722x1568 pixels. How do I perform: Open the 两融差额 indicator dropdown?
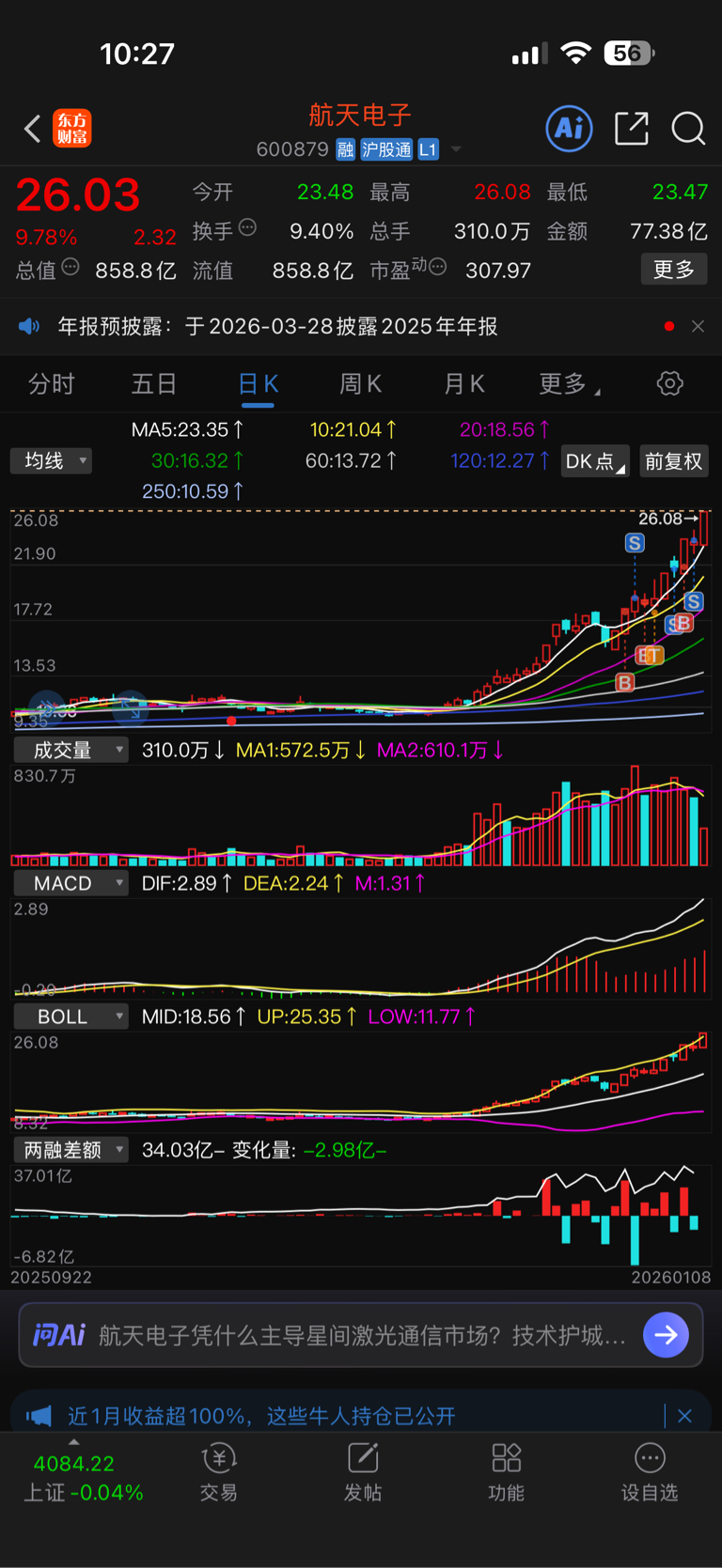[x=71, y=1150]
